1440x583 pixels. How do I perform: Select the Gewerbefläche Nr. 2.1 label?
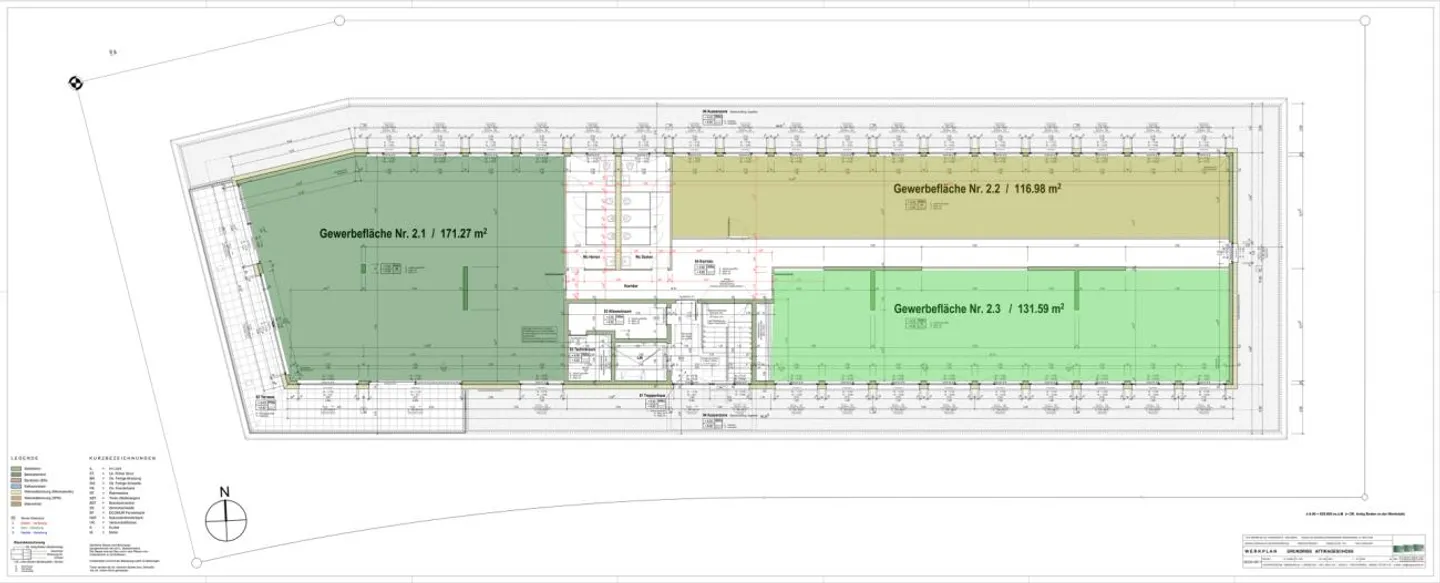click(403, 233)
